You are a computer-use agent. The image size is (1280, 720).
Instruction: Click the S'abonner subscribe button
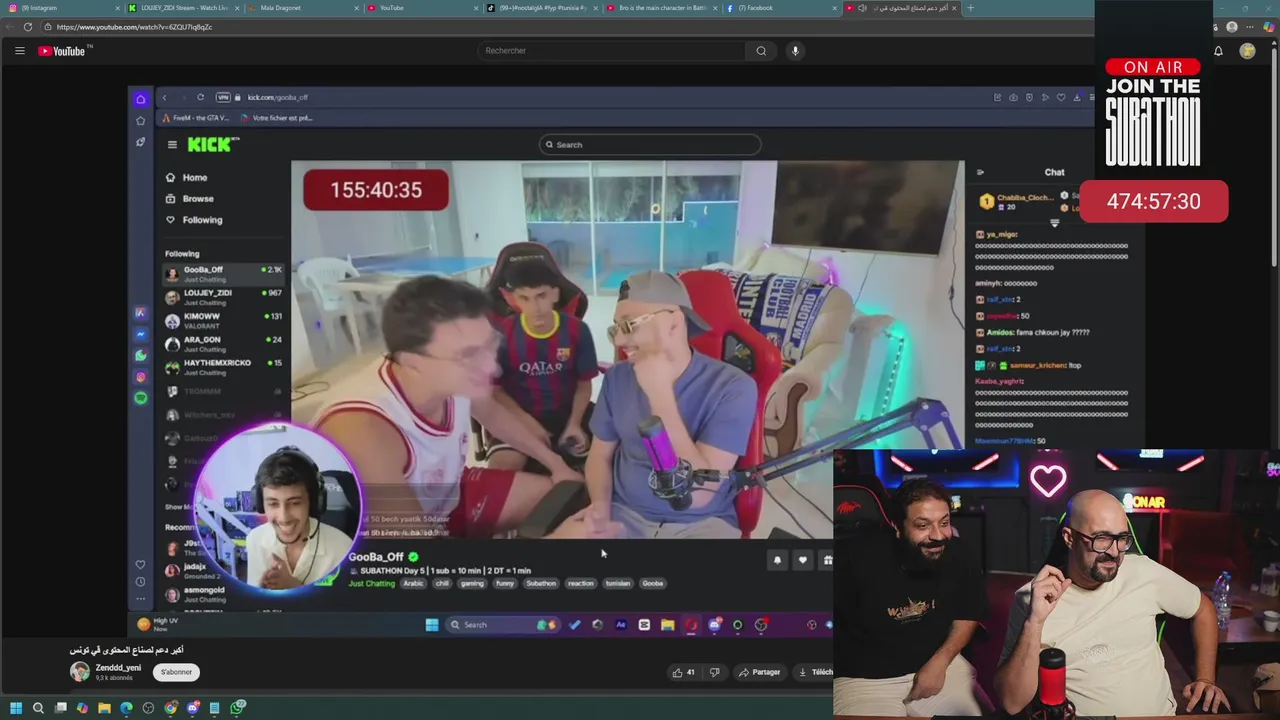click(177, 672)
